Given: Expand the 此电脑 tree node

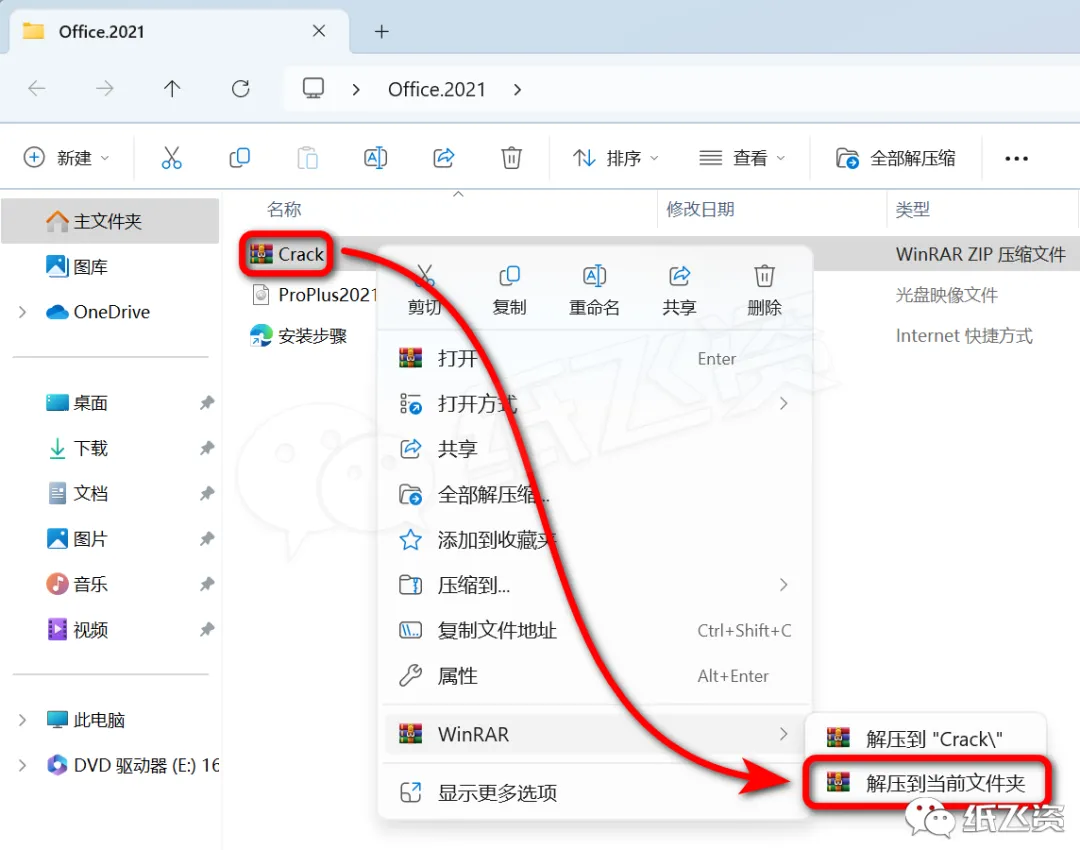Looking at the screenshot, I should [x=22, y=720].
